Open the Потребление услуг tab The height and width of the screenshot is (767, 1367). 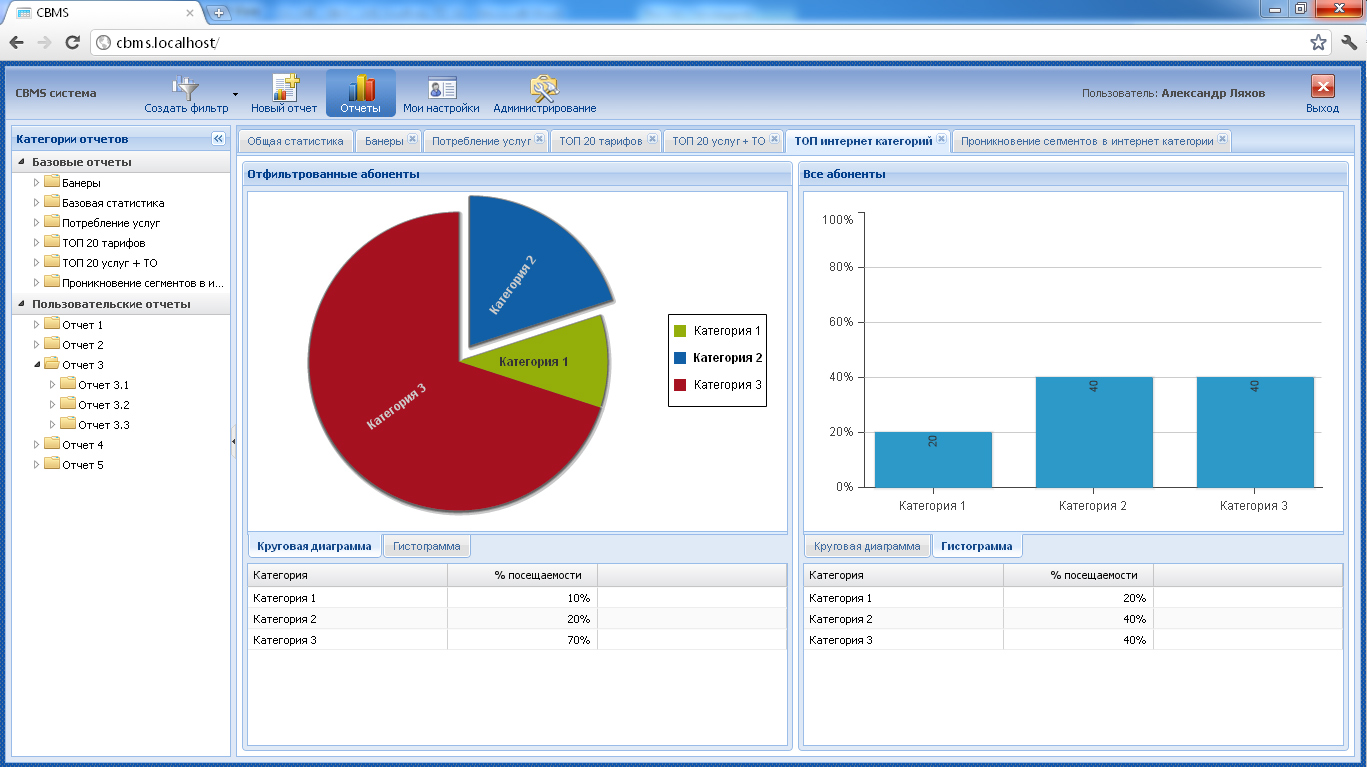(481, 141)
